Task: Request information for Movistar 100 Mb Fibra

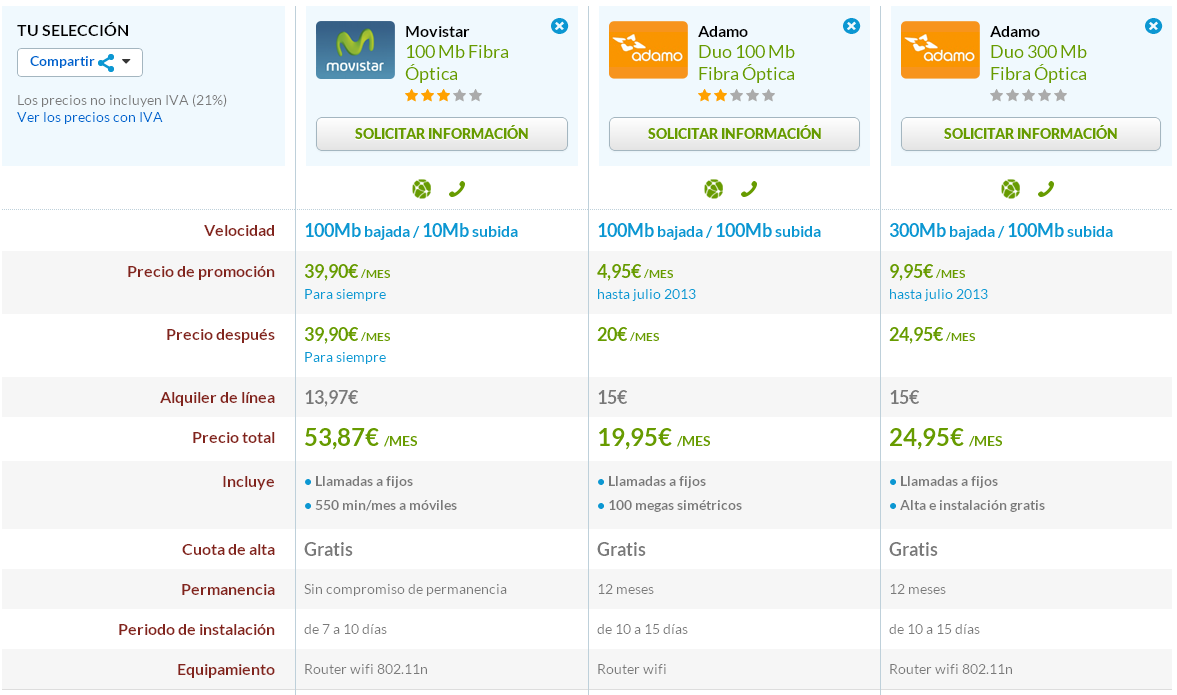Action: [441, 134]
